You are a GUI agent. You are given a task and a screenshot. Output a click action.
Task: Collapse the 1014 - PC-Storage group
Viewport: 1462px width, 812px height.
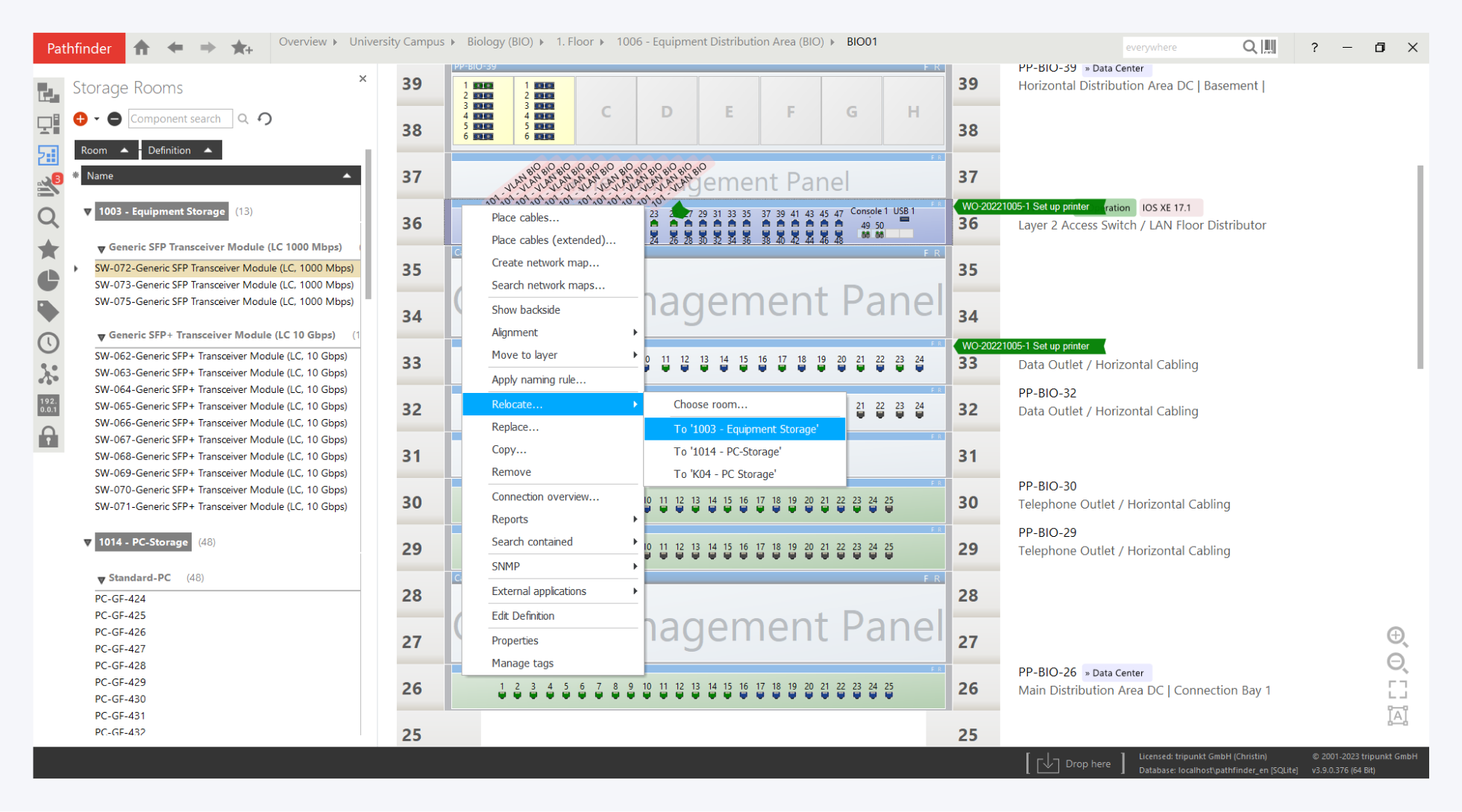[88, 543]
